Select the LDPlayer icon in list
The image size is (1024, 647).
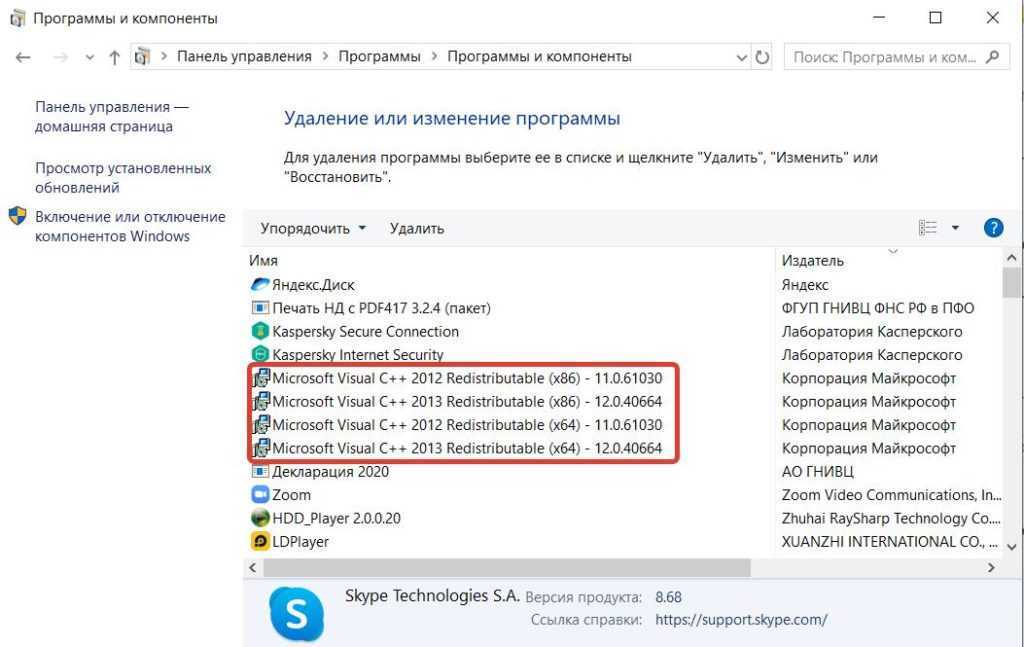pos(260,541)
